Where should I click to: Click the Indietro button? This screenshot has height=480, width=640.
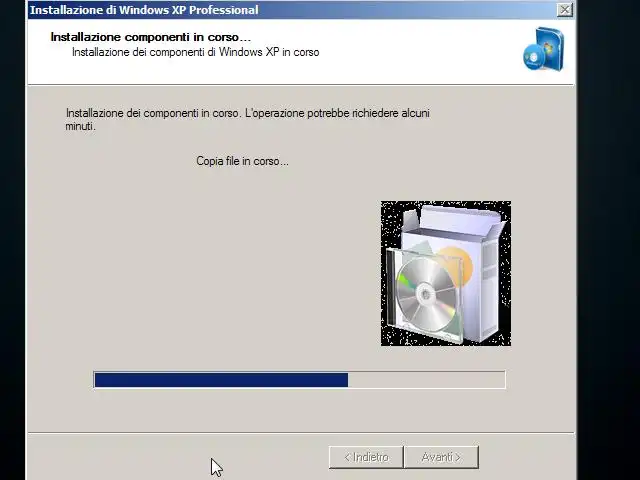click(366, 457)
